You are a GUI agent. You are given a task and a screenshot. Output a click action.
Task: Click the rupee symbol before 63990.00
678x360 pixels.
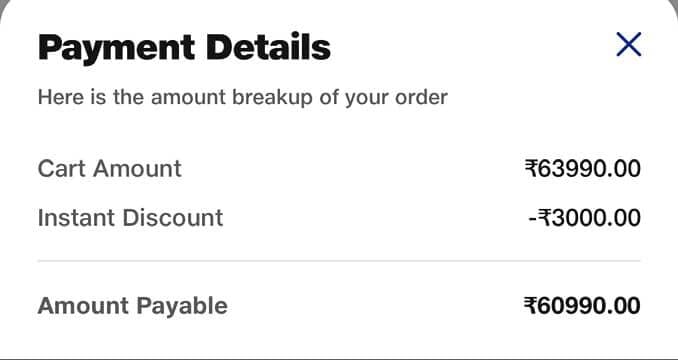pyautogui.click(x=532, y=169)
